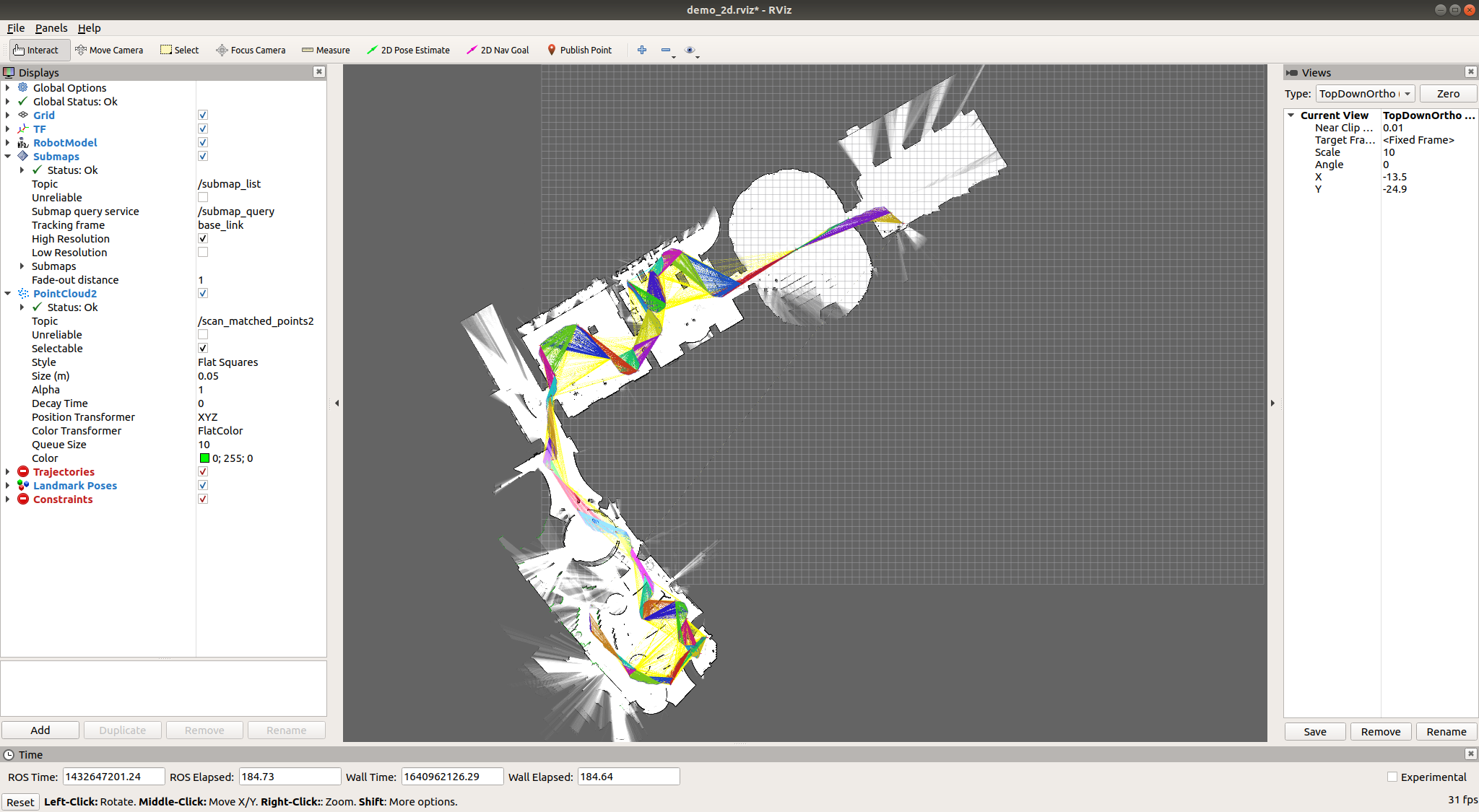
Task: Activate 2D Pose Estimate
Action: [x=409, y=50]
